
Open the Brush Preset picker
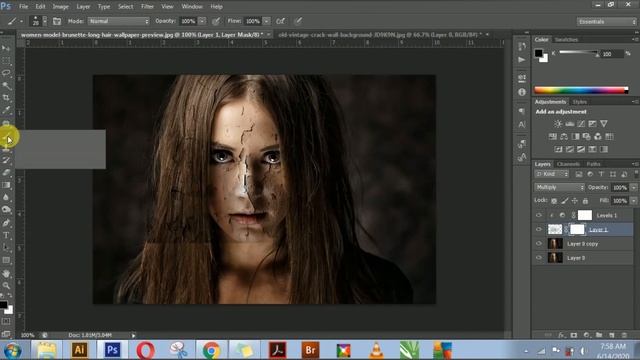click(39, 21)
